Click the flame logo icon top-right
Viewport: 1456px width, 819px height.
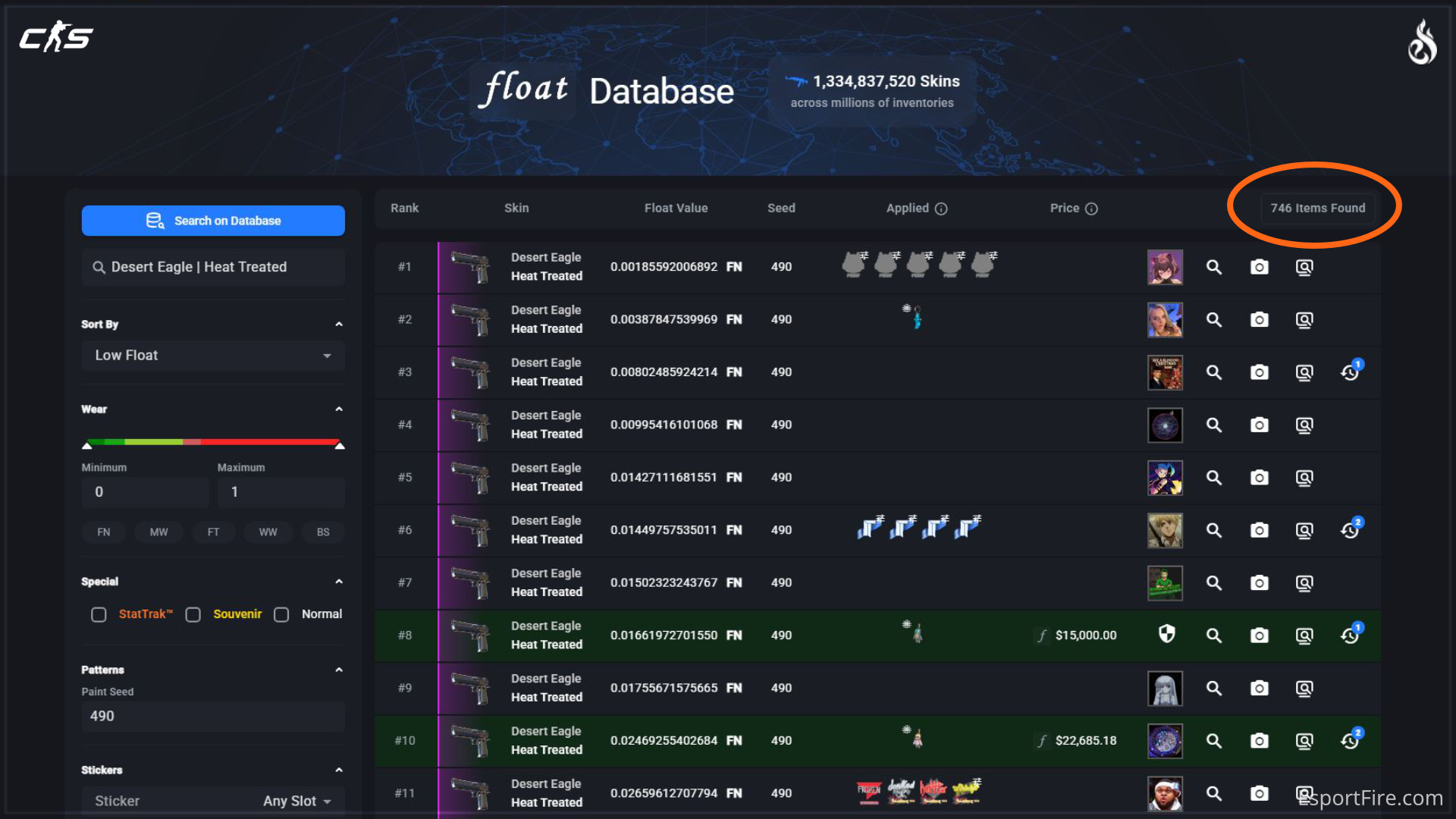pos(1422,42)
